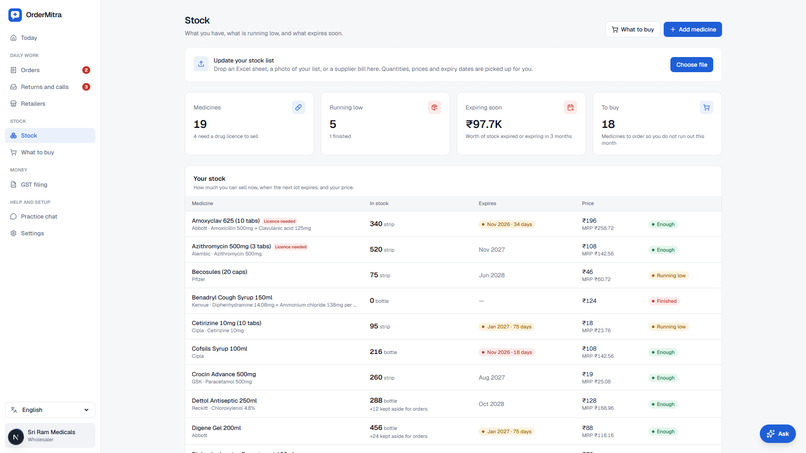Screen dimensions: 806x453
Task: Click the Retailers store icon
Action: click(x=13, y=104)
